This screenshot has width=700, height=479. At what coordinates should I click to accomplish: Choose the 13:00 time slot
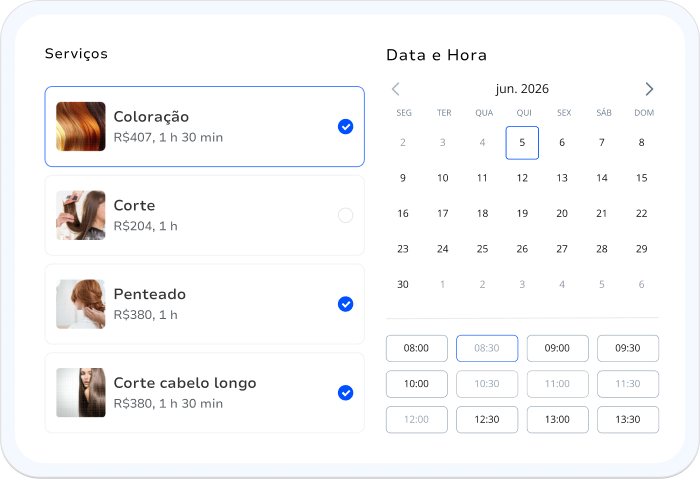[558, 420]
